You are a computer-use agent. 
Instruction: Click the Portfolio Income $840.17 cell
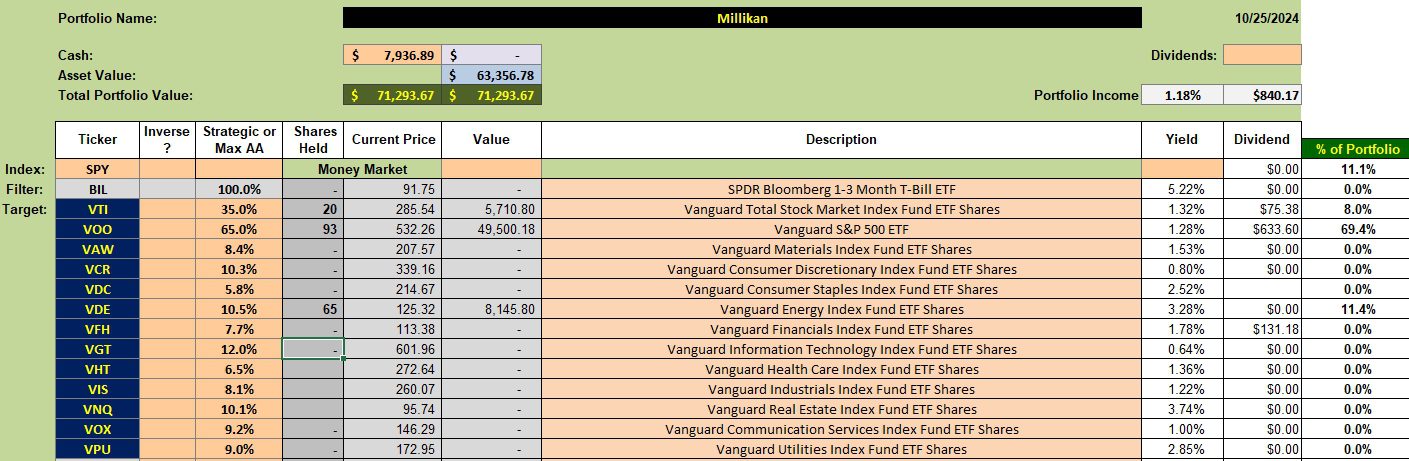pyautogui.click(x=1261, y=95)
